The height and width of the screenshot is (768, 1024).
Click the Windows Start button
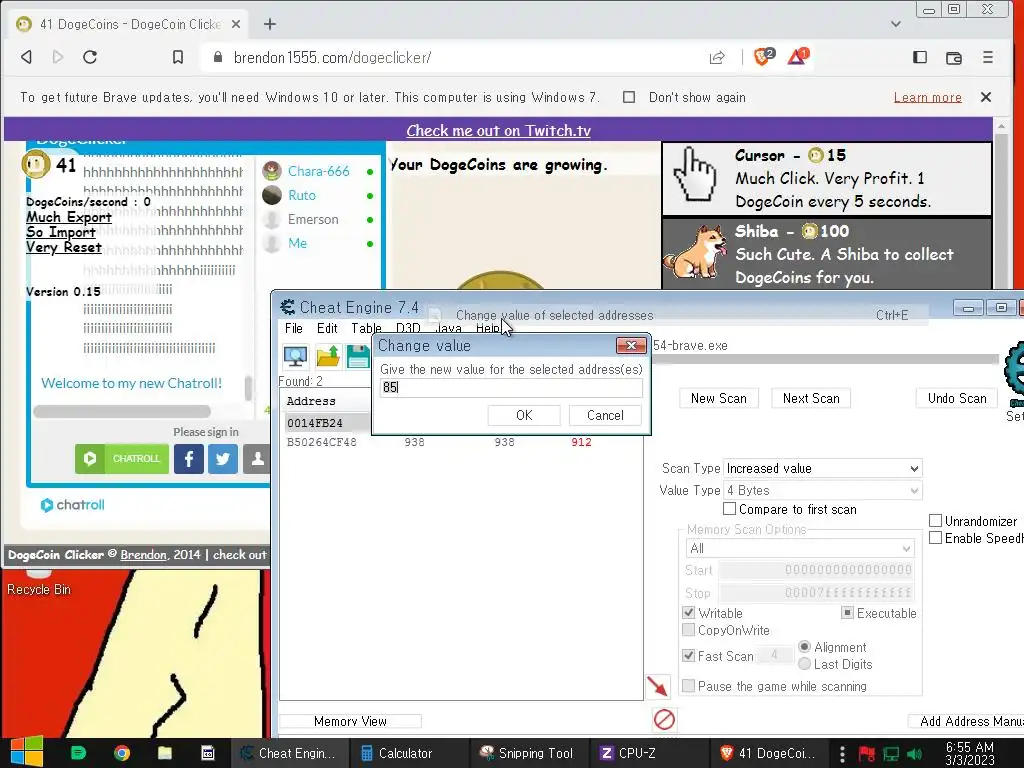[27, 752]
